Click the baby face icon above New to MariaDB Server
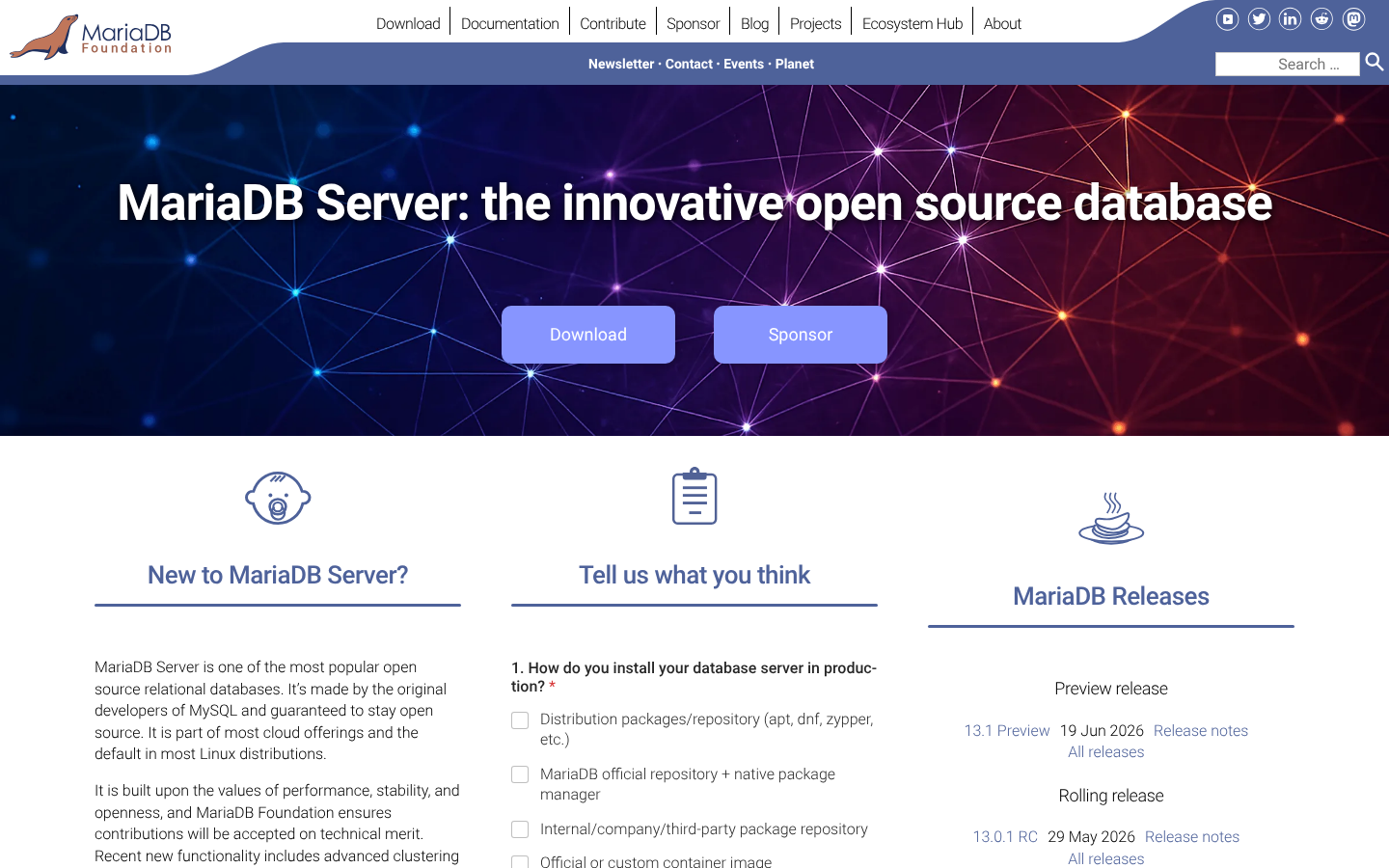Screen dimensions: 1389x868 [x=278, y=498]
